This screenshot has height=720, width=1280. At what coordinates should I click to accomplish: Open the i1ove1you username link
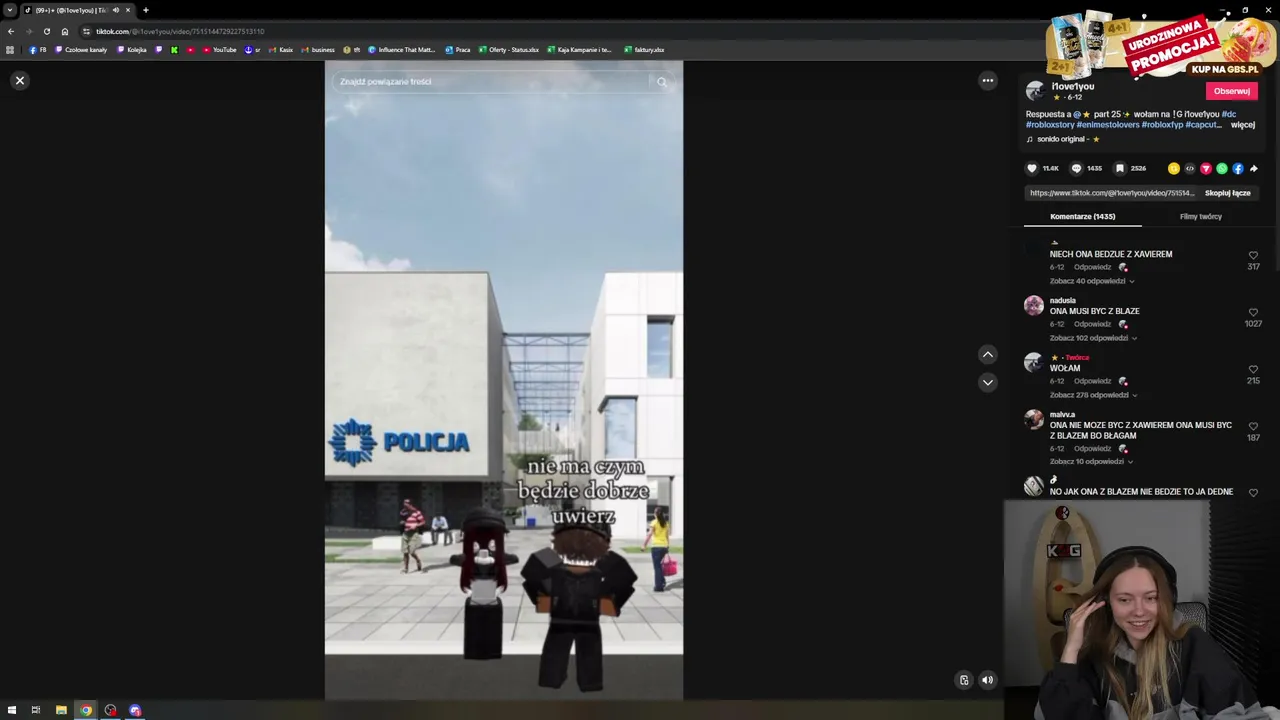[1073, 86]
